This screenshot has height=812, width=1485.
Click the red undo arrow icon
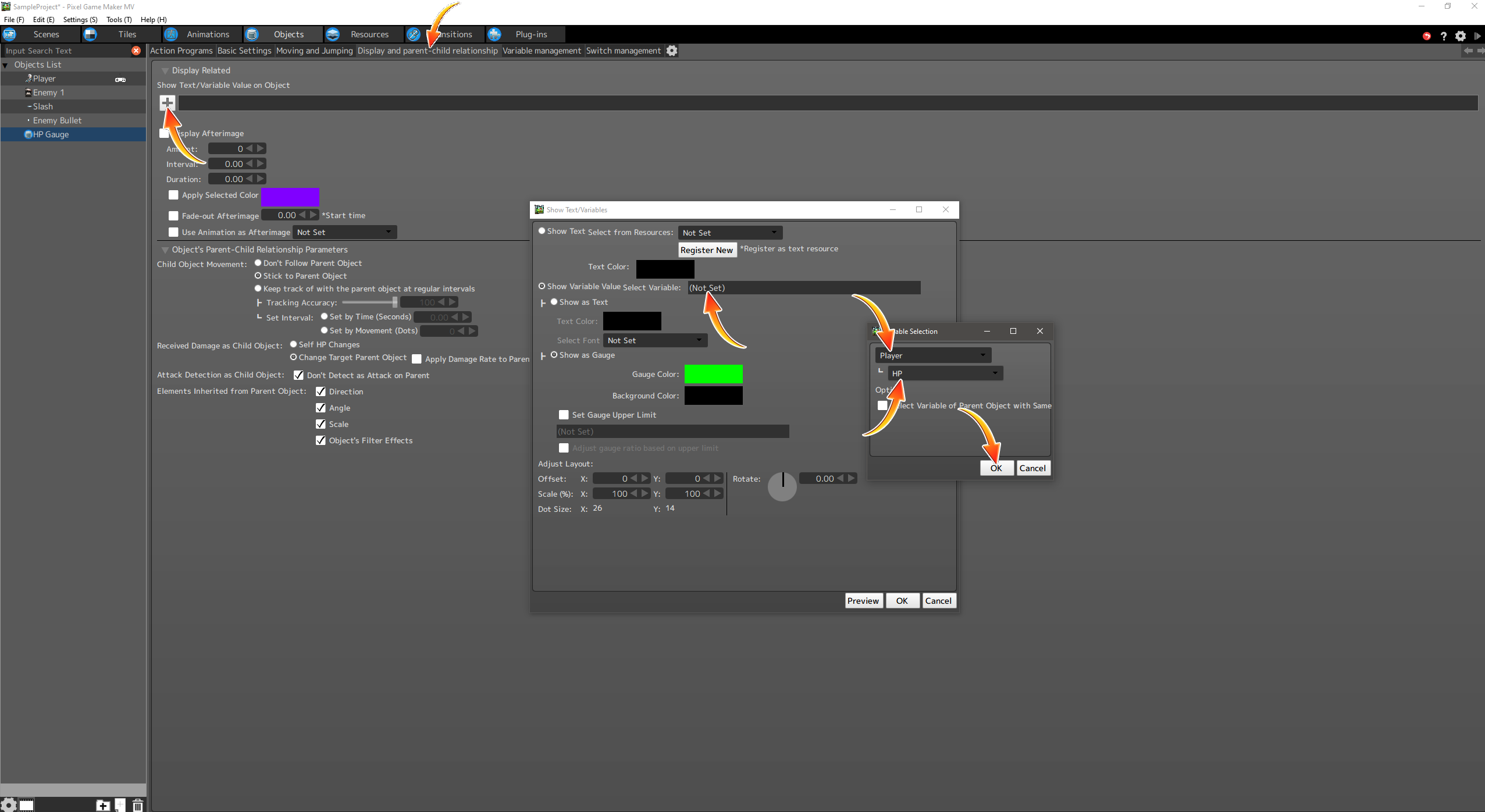pos(1426,35)
